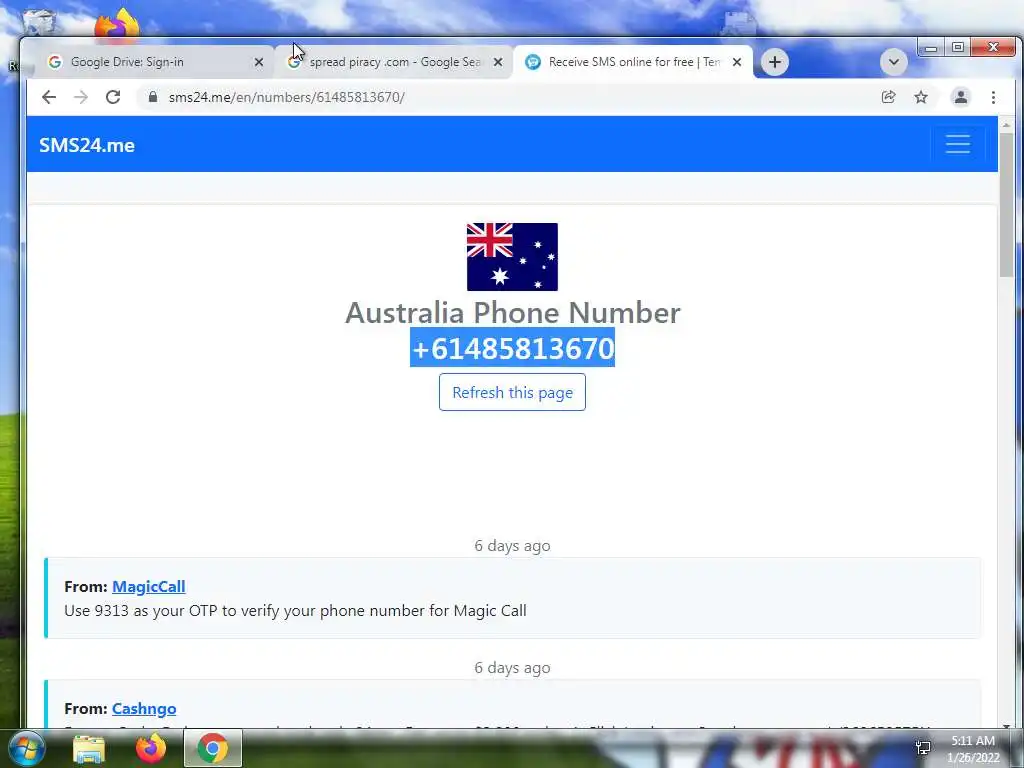Click the address bar URL

coord(286,97)
